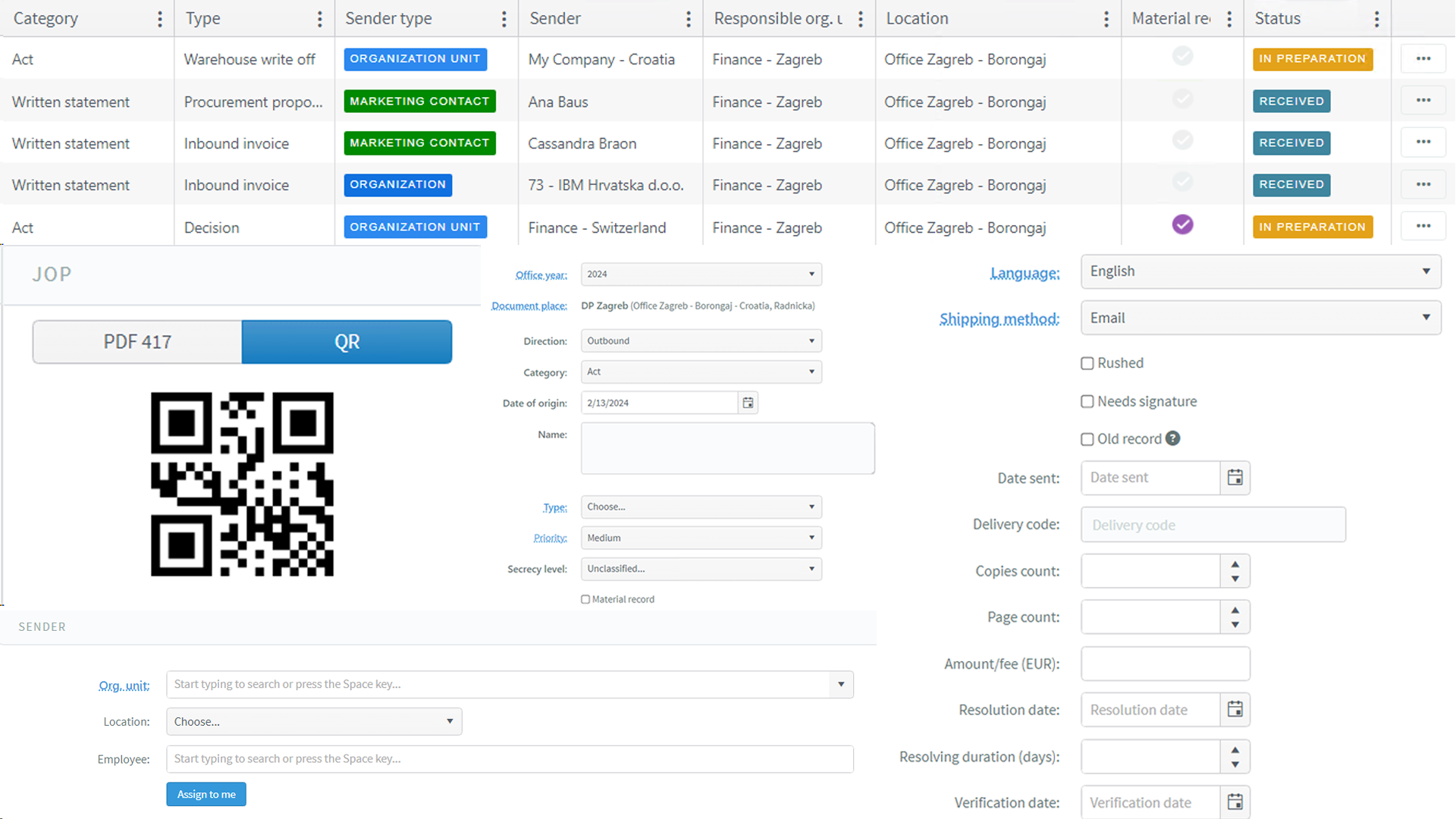
Task: Toggle material record mark for Warehouse write off row
Action: tap(1183, 56)
